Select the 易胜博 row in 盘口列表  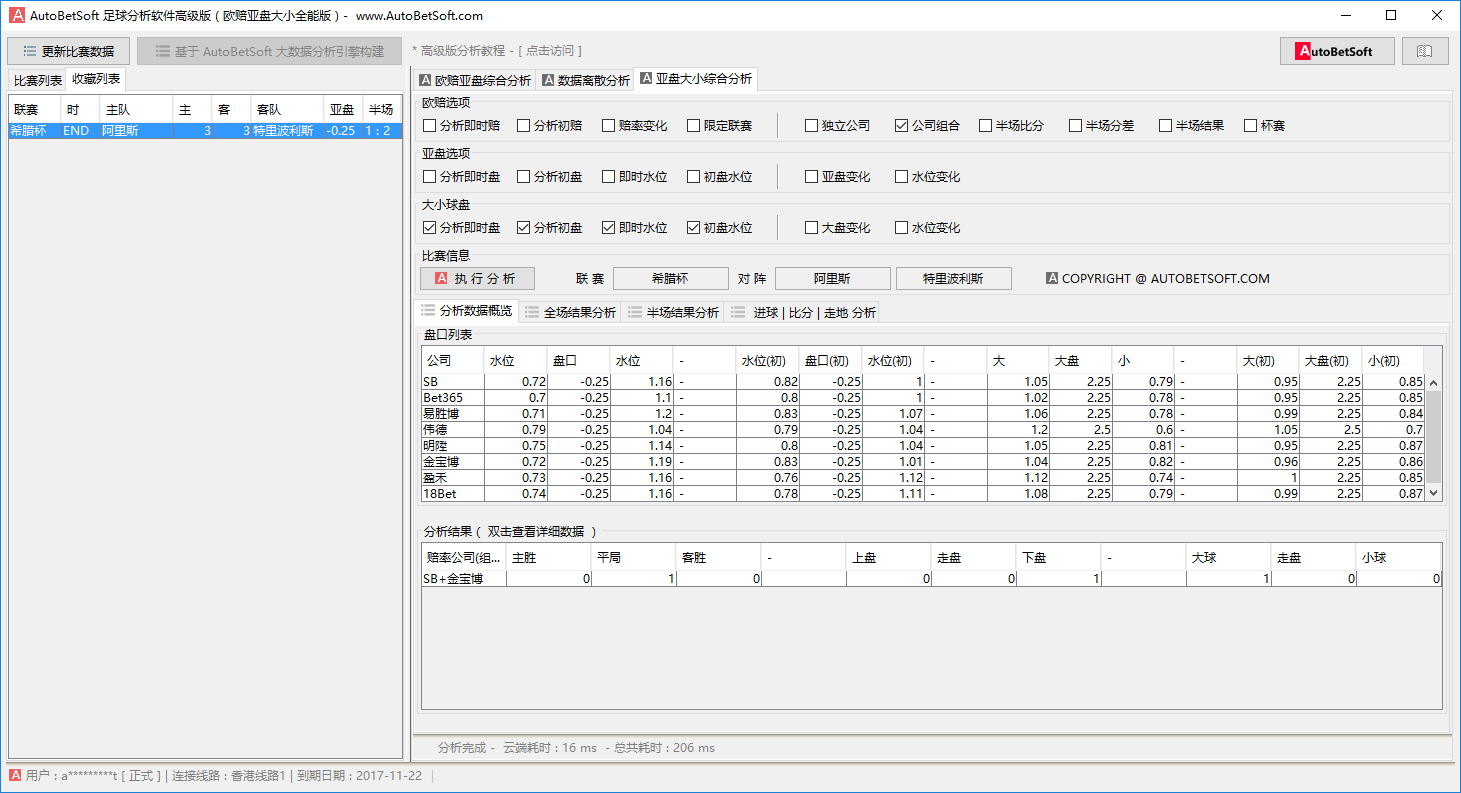924,414
